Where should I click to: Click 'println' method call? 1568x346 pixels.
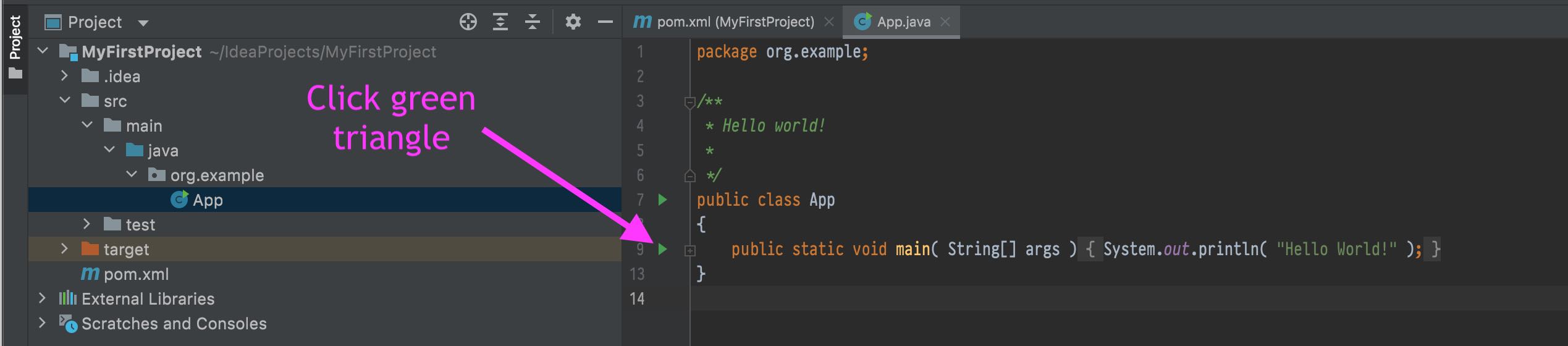click(x=1228, y=250)
